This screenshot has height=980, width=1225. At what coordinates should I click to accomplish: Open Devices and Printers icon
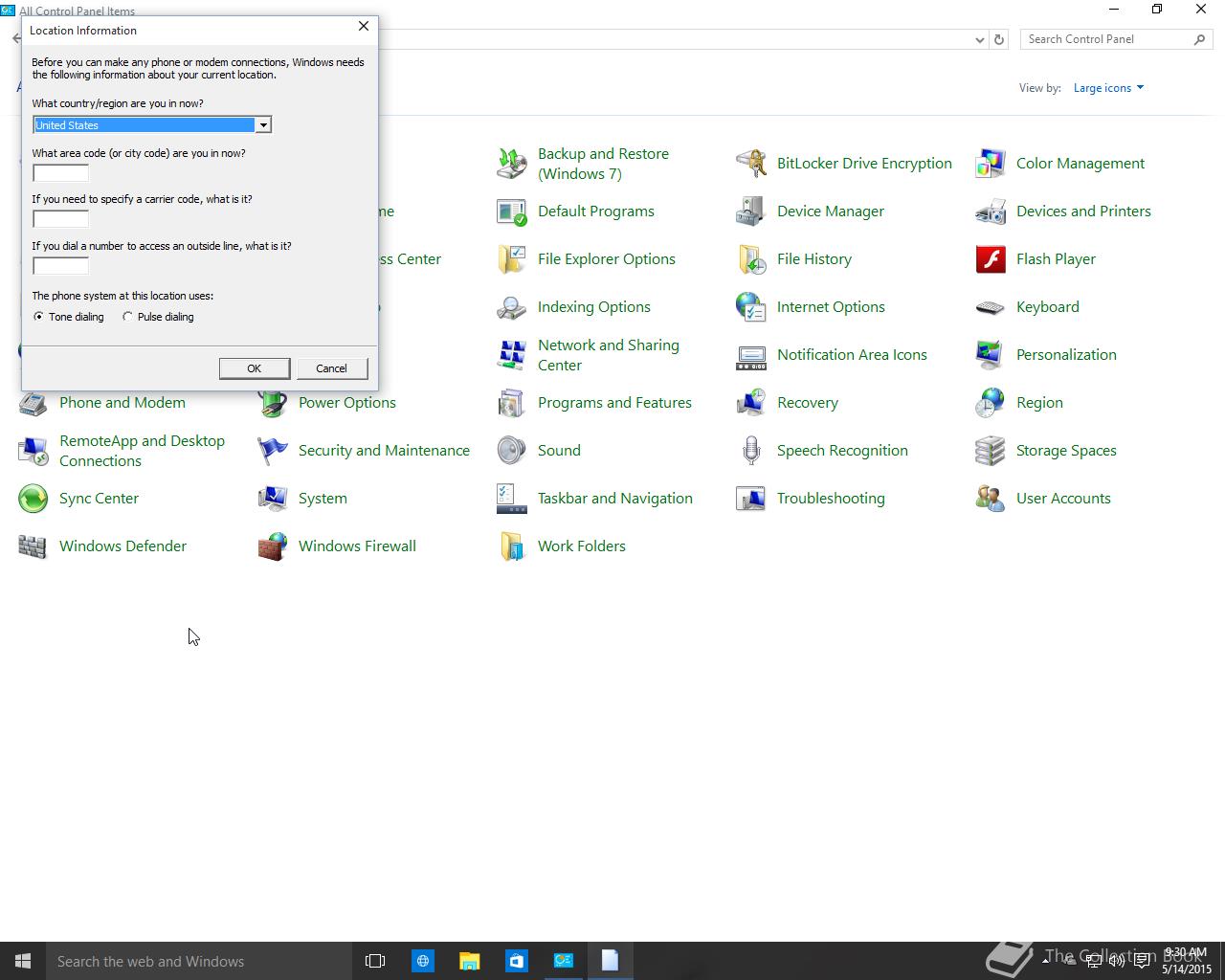(991, 212)
